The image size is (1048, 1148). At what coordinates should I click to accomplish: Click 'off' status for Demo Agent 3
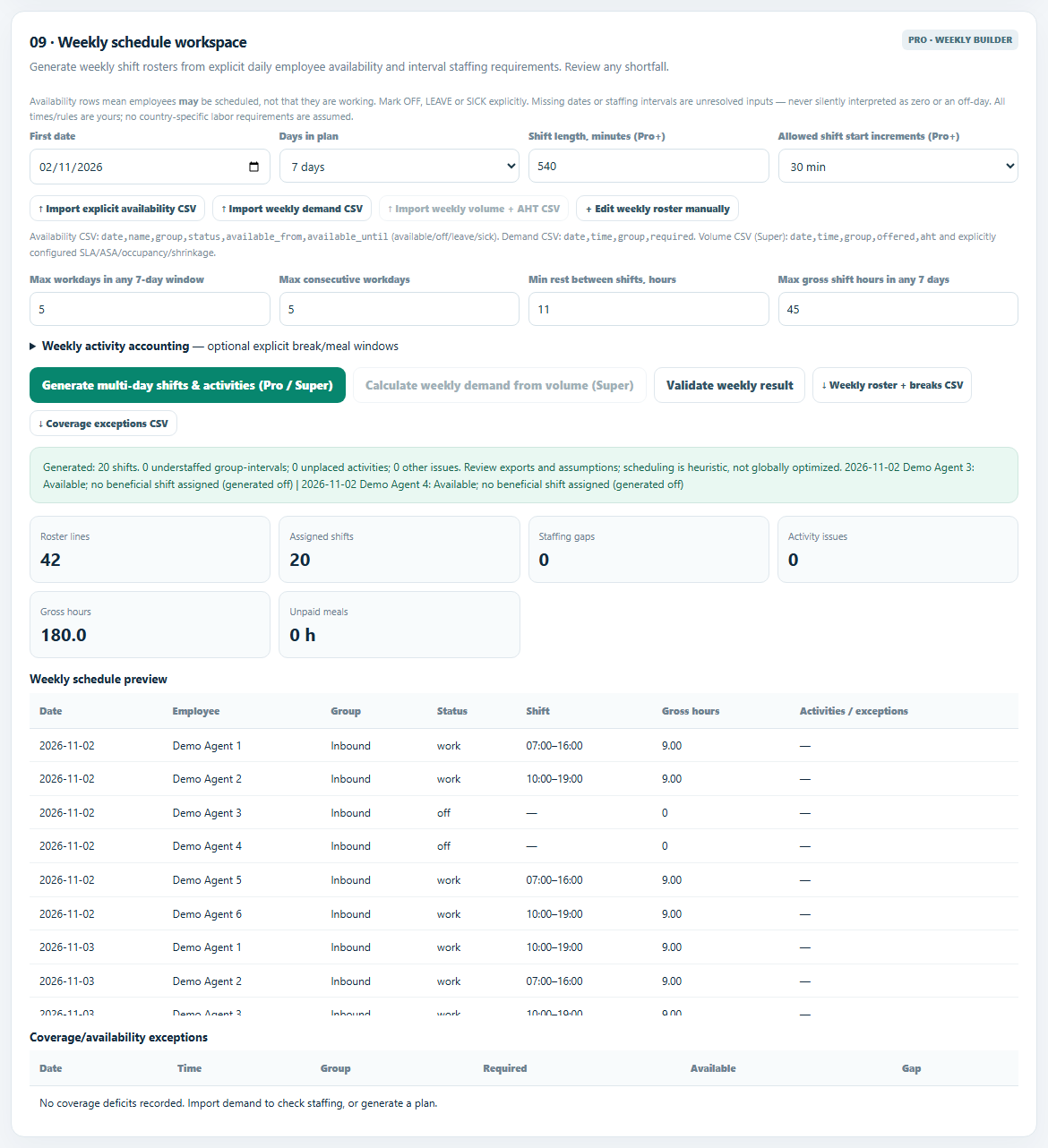443,813
